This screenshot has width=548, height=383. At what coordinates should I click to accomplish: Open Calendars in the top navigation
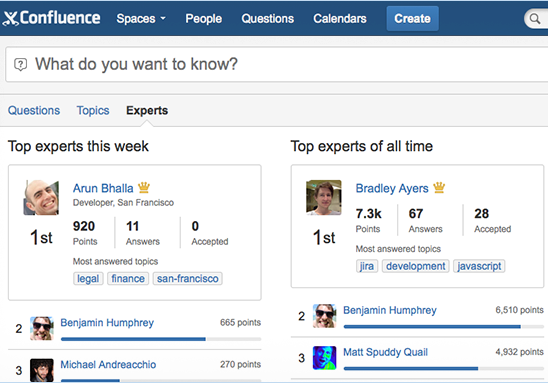(x=340, y=19)
